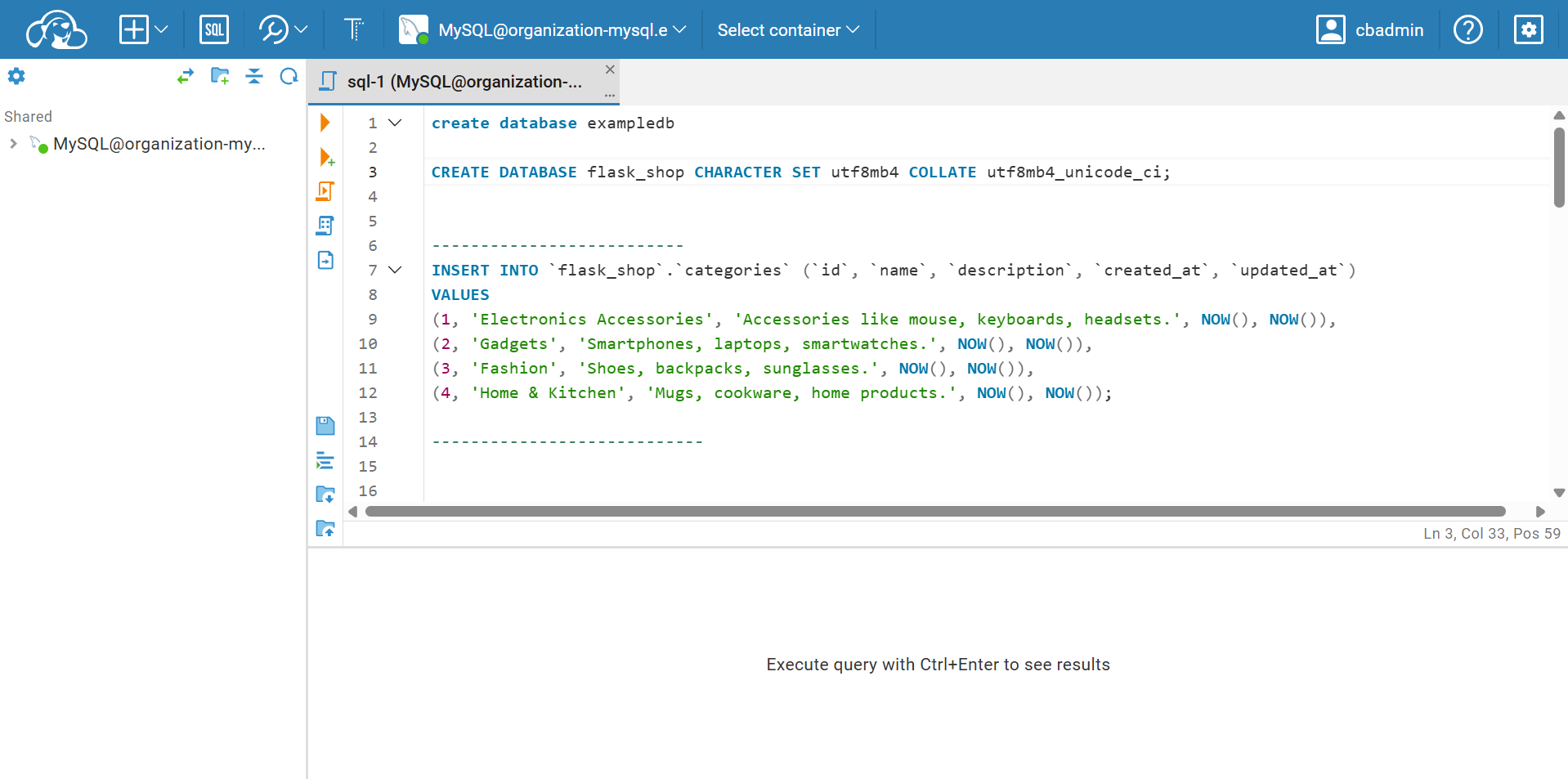Expand MySQL@organization-my... connection tree node
The width and height of the screenshot is (1568, 779).
[x=13, y=144]
